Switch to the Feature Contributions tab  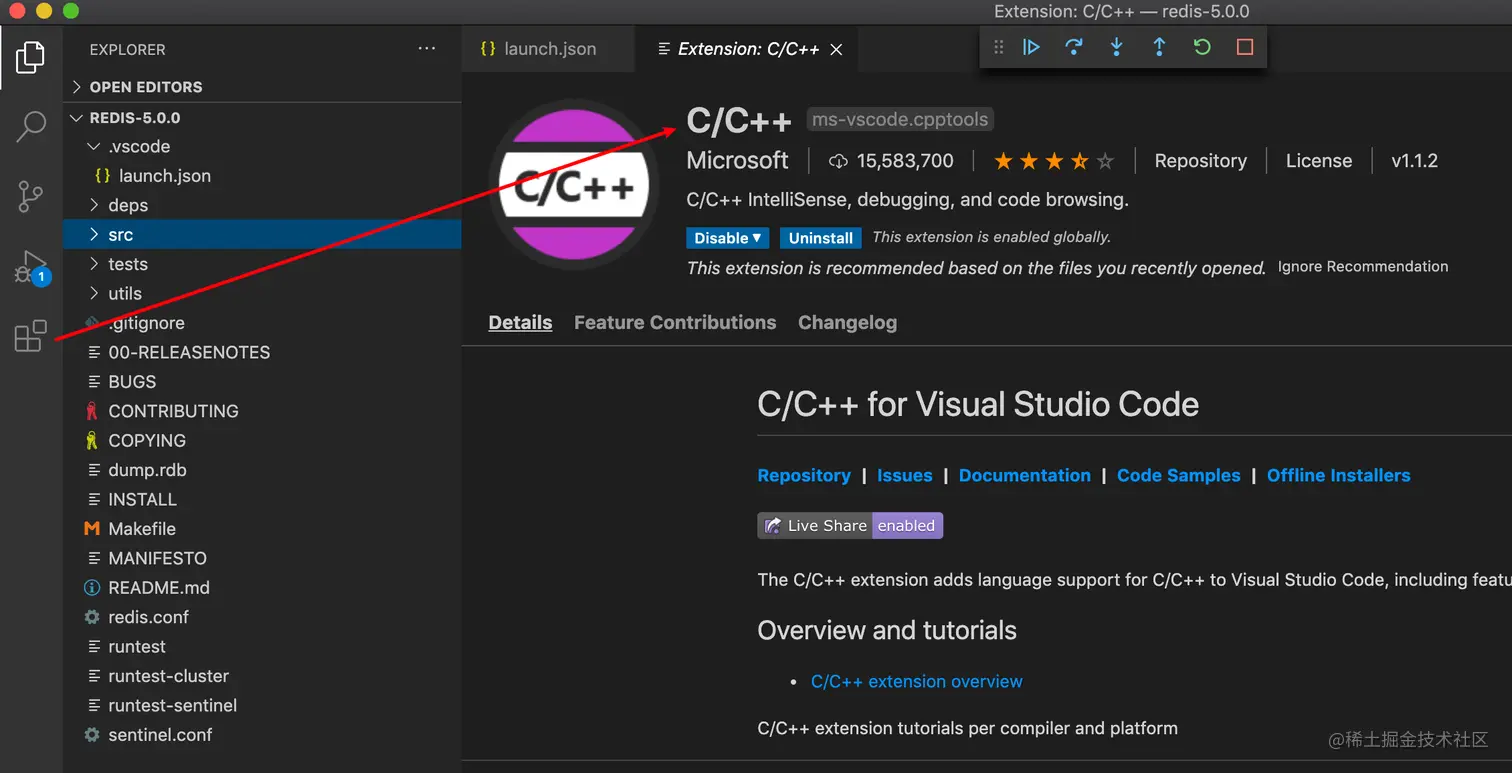(x=675, y=323)
